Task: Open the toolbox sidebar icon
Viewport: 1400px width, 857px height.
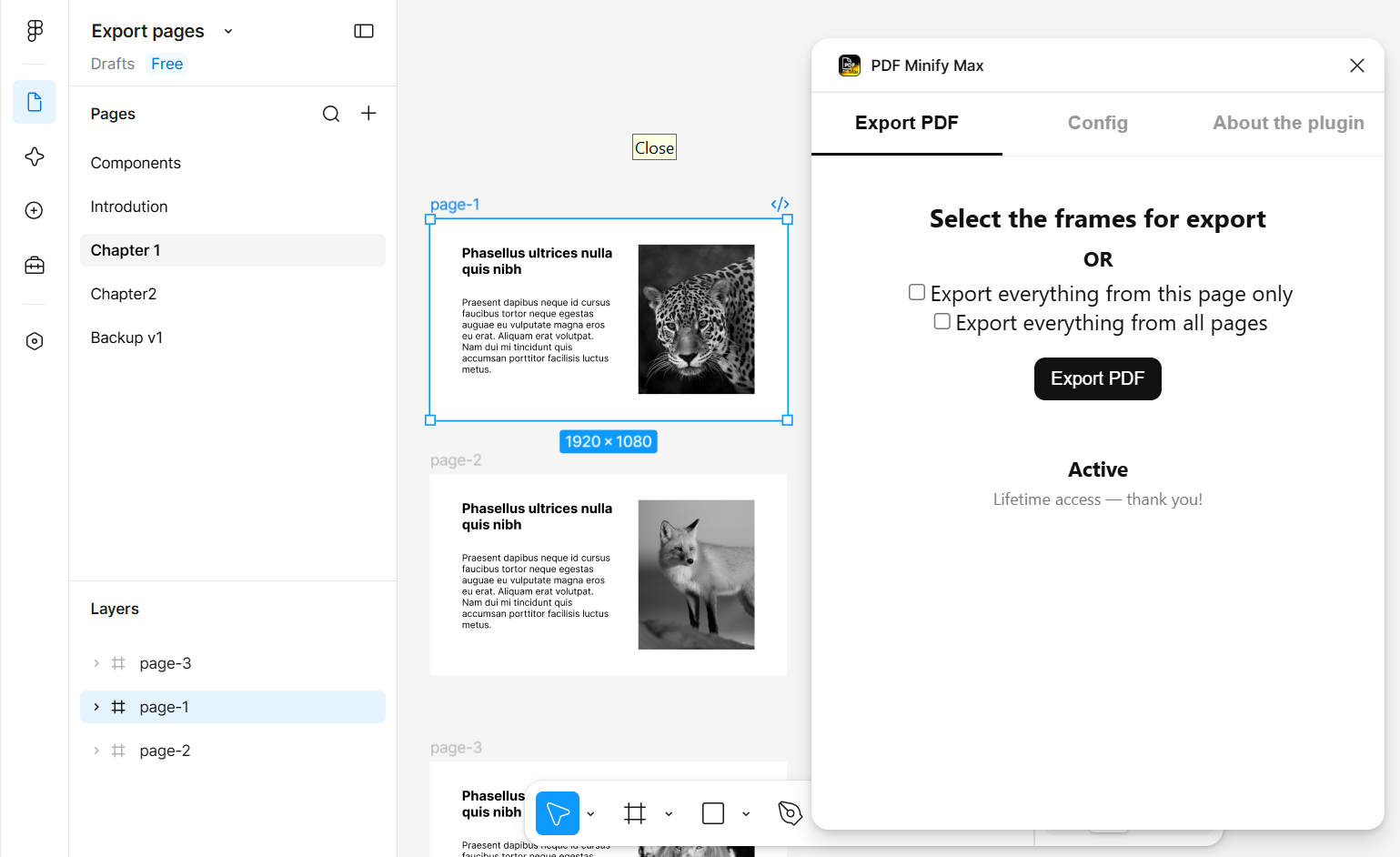Action: [35, 265]
